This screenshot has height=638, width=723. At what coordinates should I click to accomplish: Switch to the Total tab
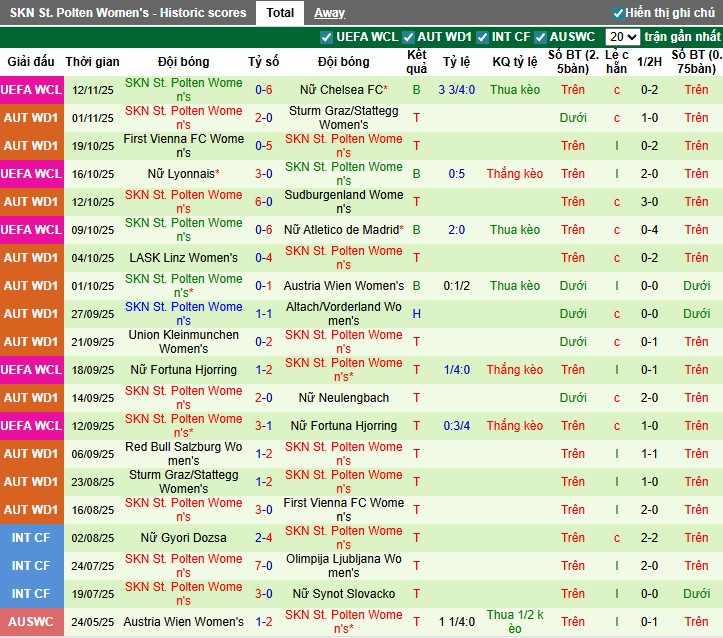click(x=280, y=13)
